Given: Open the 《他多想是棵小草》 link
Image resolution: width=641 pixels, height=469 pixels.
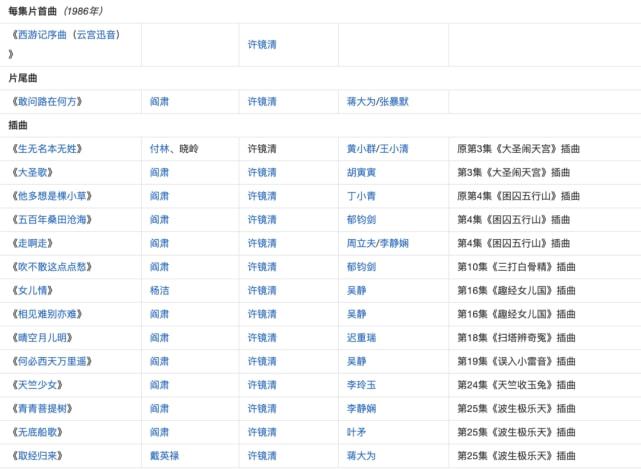Looking at the screenshot, I should pos(52,196).
